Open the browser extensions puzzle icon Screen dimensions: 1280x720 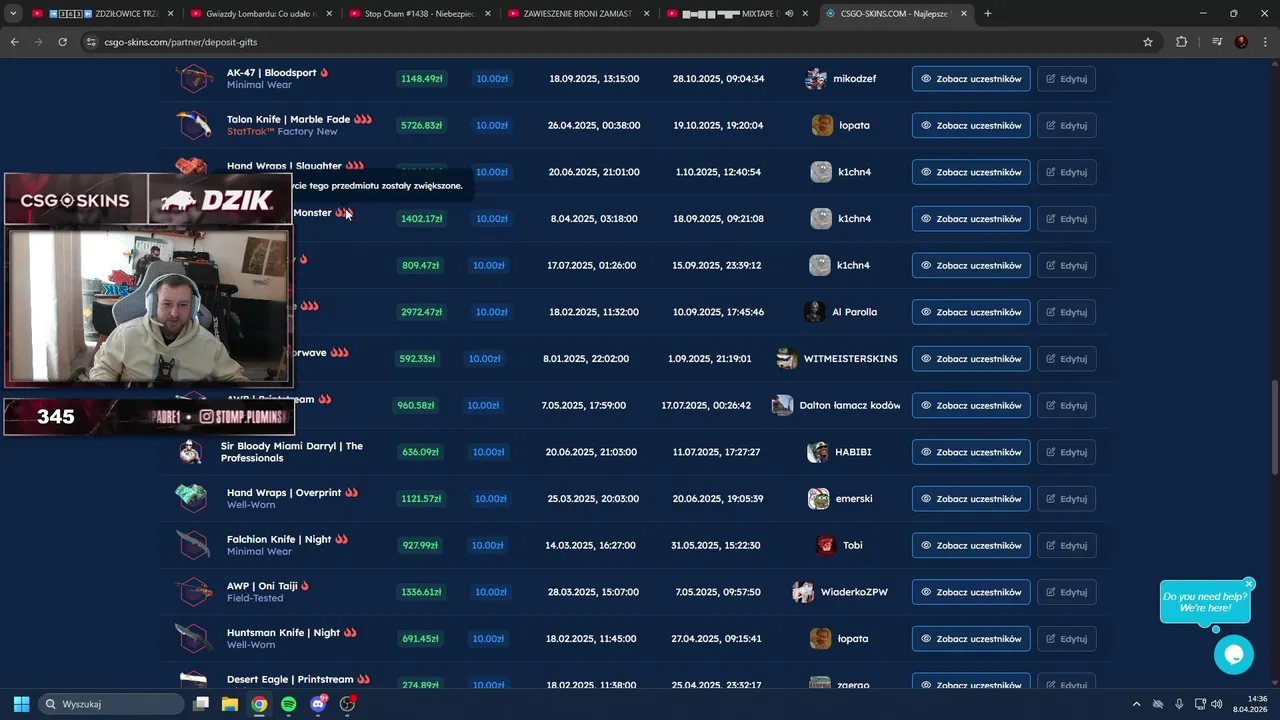tap(1182, 42)
